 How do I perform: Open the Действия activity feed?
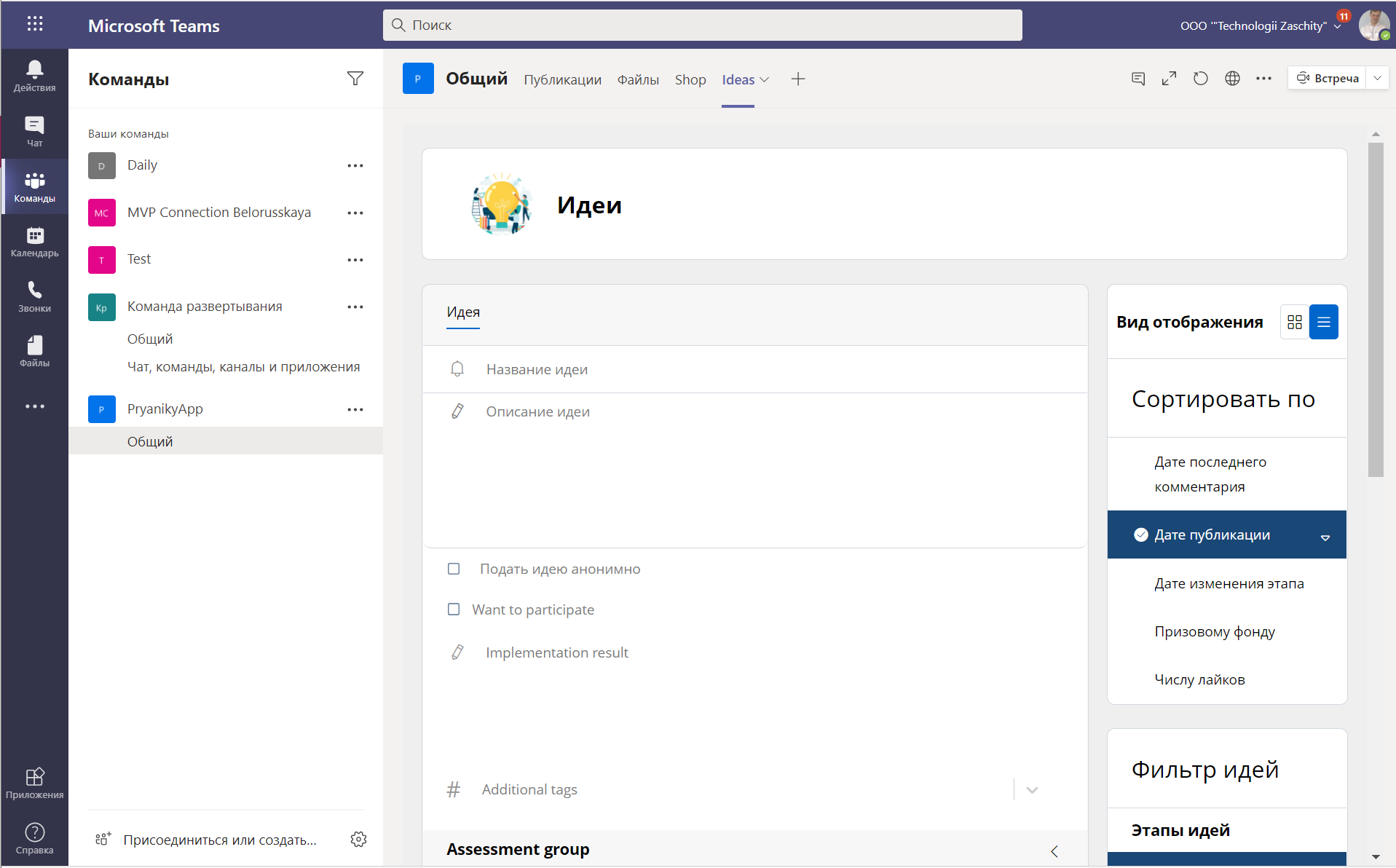pos(34,76)
